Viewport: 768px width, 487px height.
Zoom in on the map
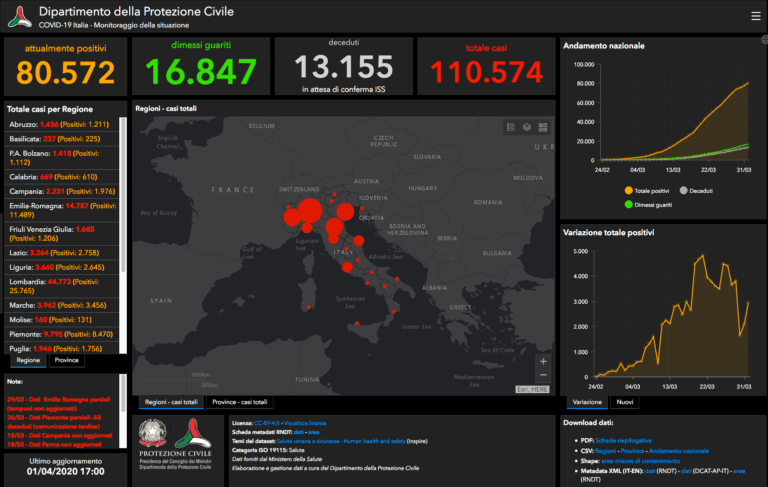[x=543, y=361]
